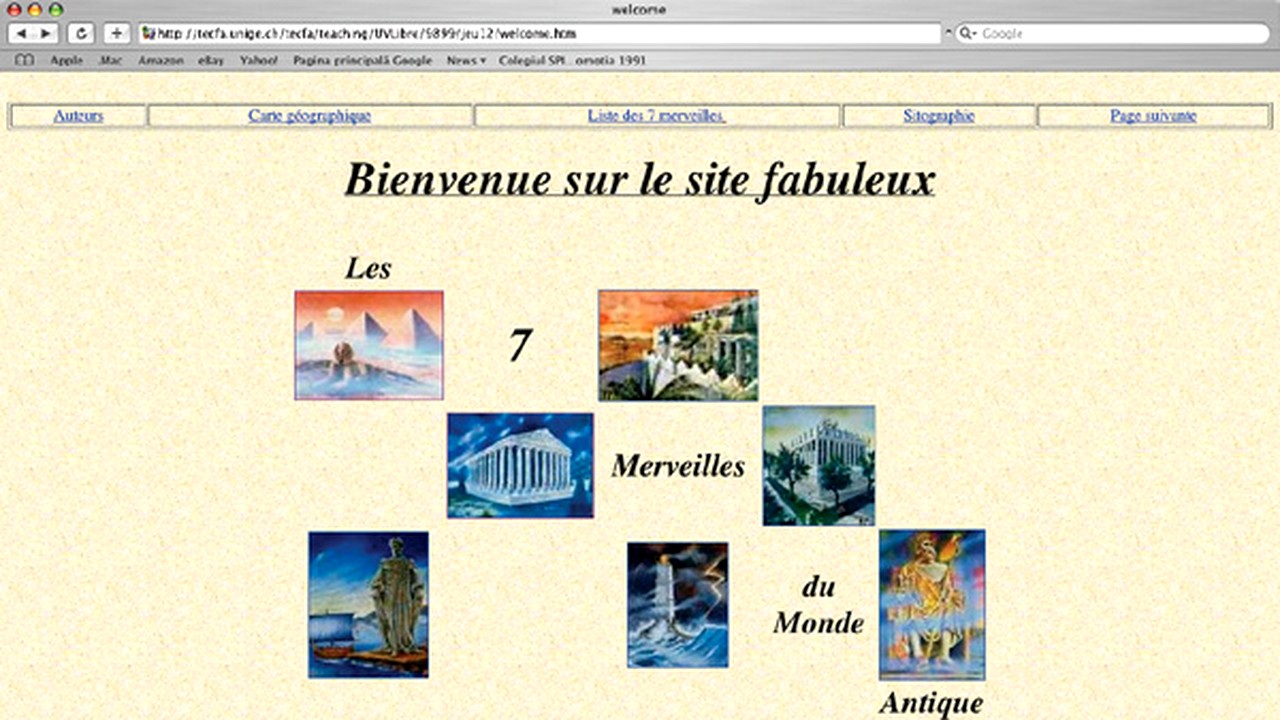Click the word 'Merveilles'
This screenshot has height=720, width=1280.
[678, 466]
